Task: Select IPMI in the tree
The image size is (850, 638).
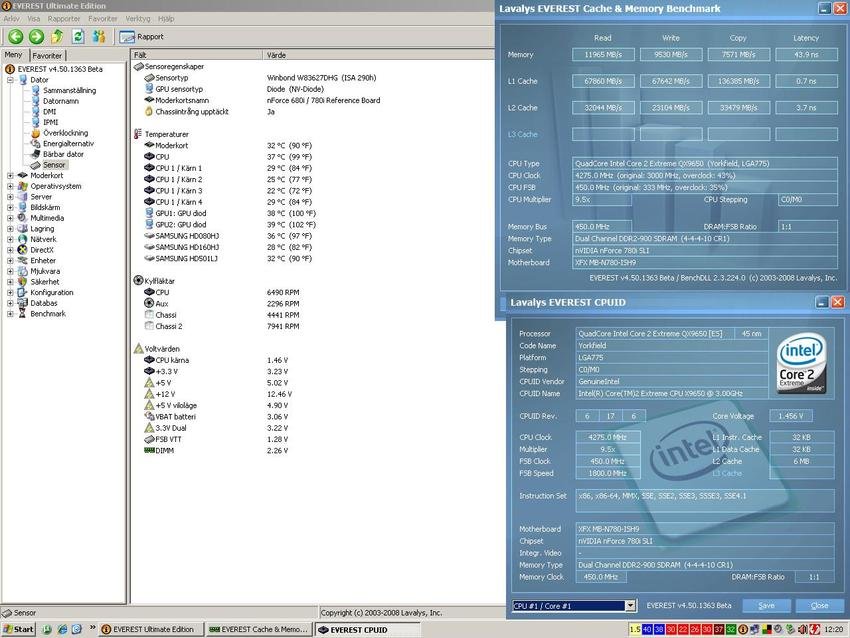Action: pos(50,122)
